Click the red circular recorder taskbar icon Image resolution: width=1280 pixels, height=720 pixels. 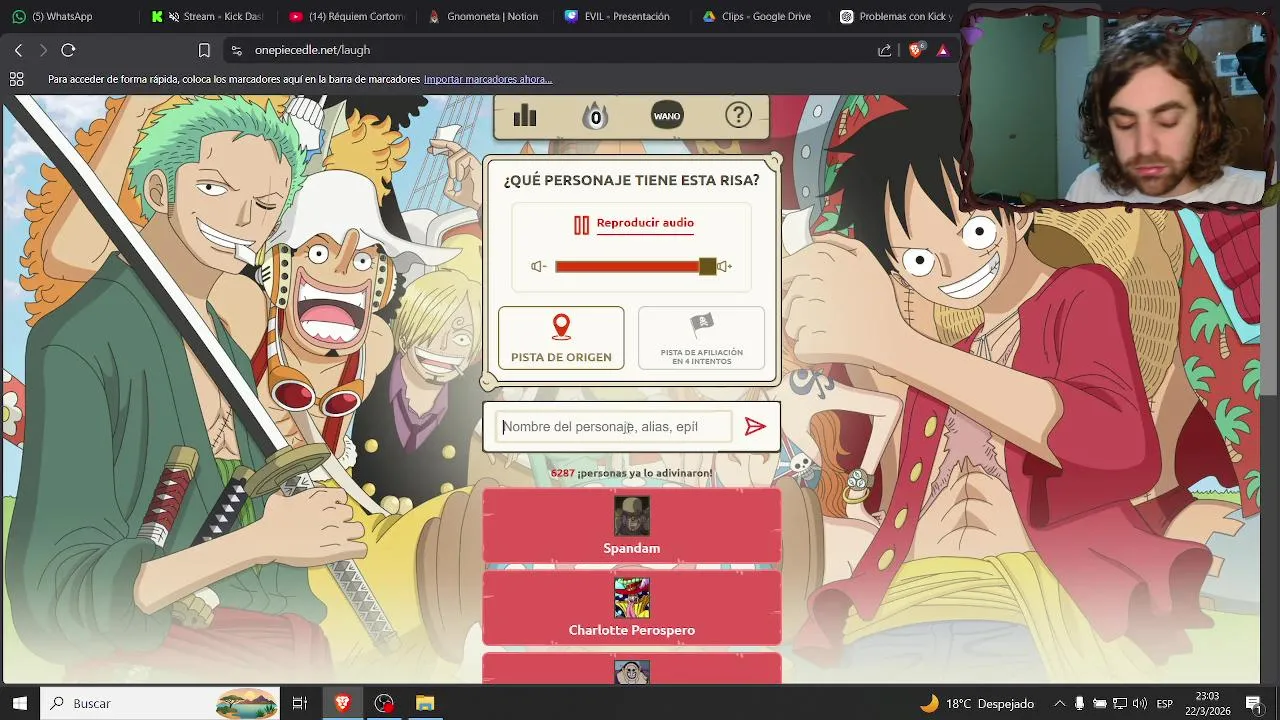(x=384, y=703)
